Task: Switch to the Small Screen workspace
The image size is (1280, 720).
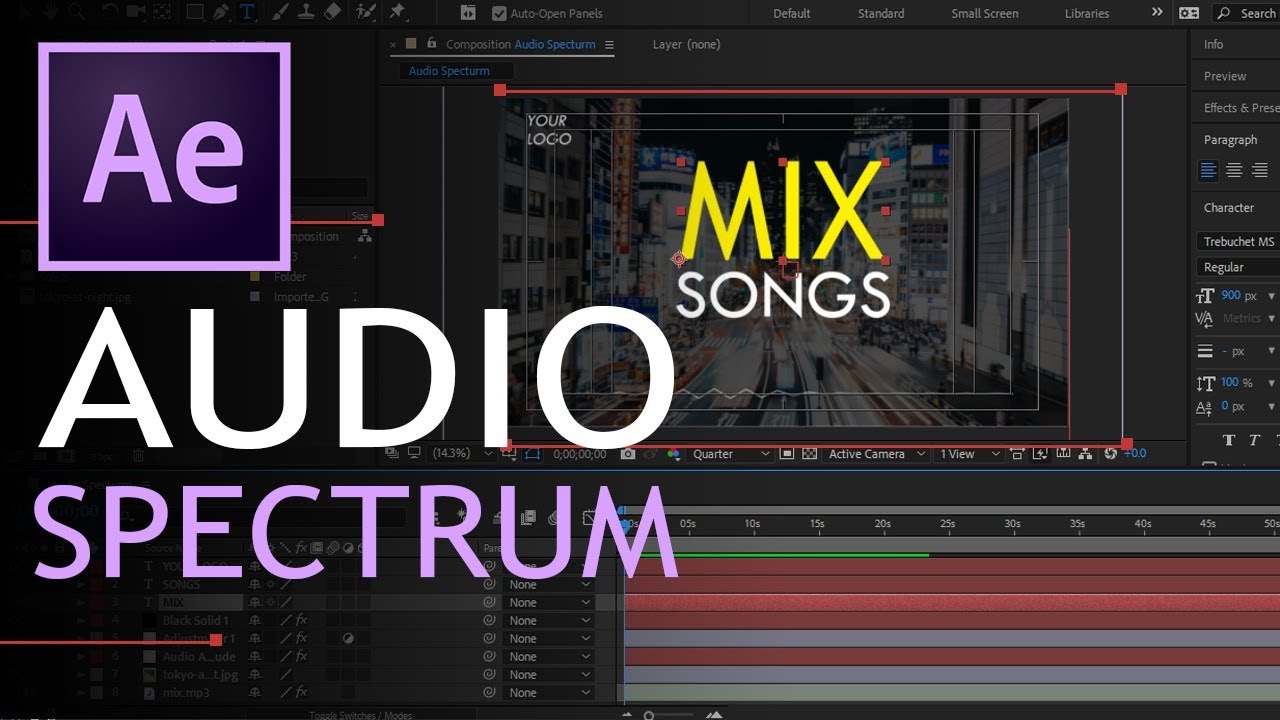Action: click(x=985, y=14)
